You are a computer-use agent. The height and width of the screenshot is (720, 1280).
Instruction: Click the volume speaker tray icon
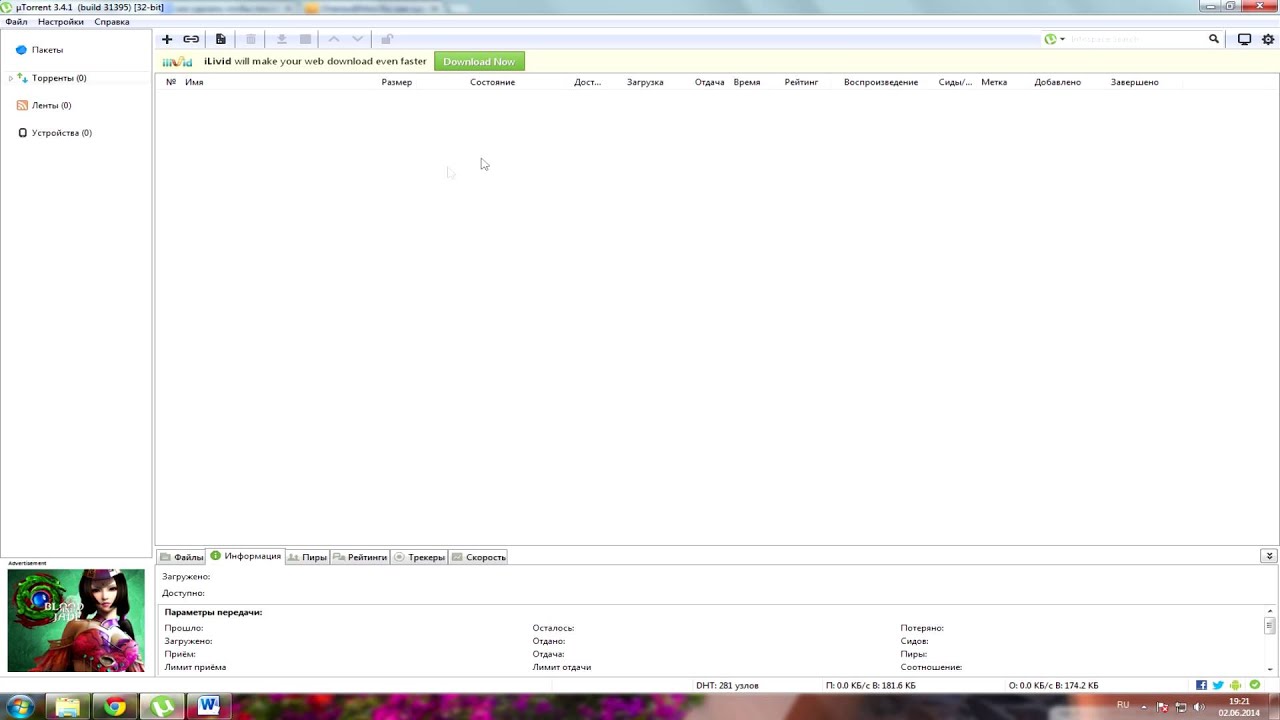[x=1199, y=707]
